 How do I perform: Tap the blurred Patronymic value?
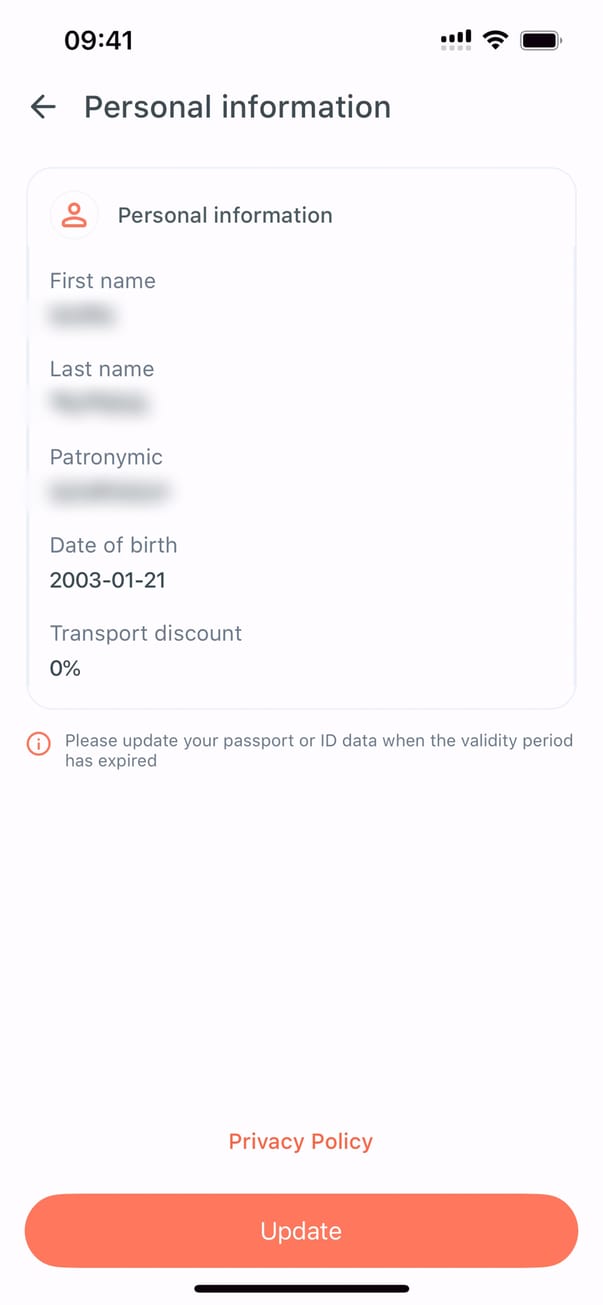pyautogui.click(x=109, y=492)
